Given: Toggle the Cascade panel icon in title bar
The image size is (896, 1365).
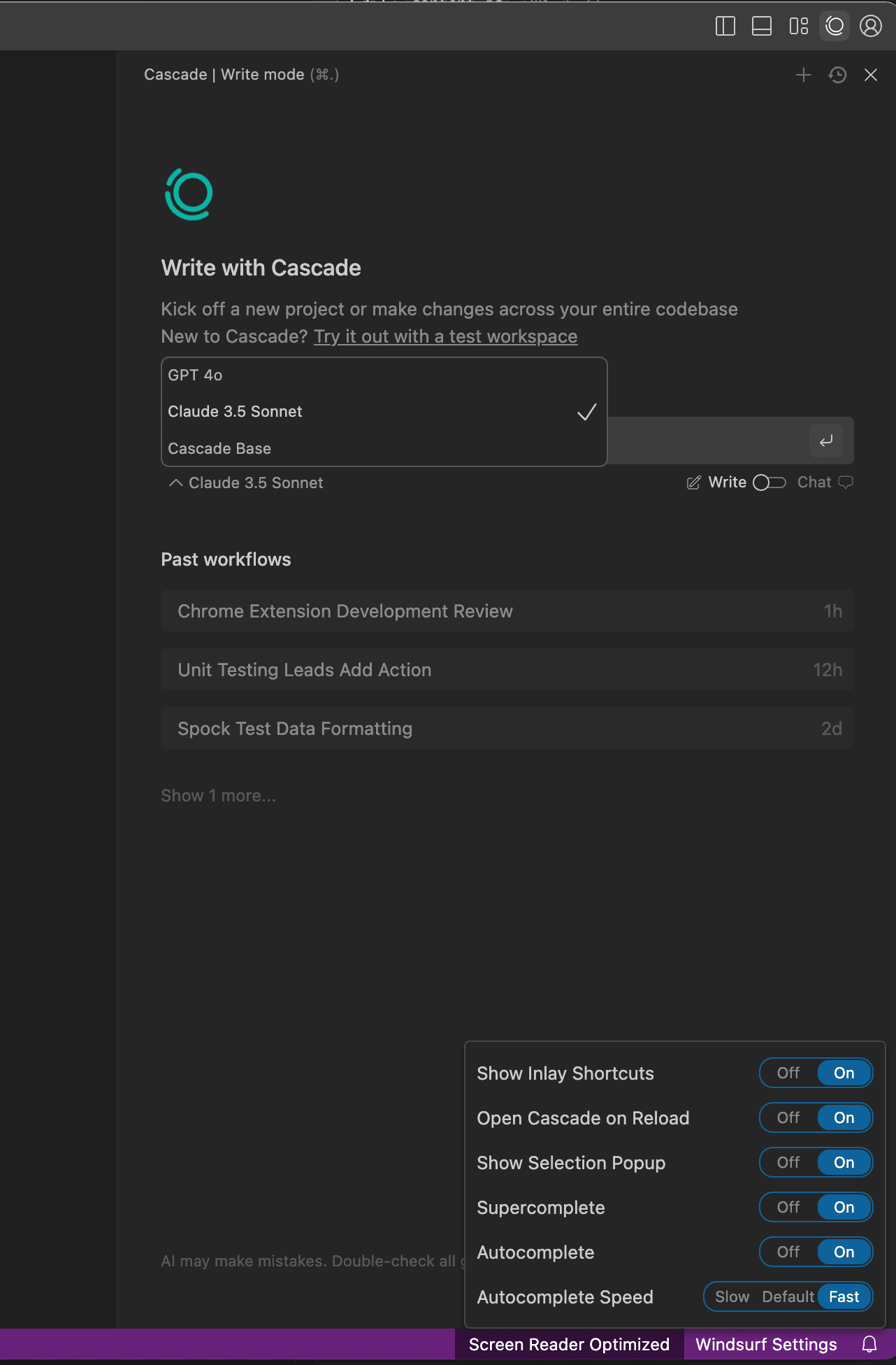Looking at the screenshot, I should (x=834, y=27).
